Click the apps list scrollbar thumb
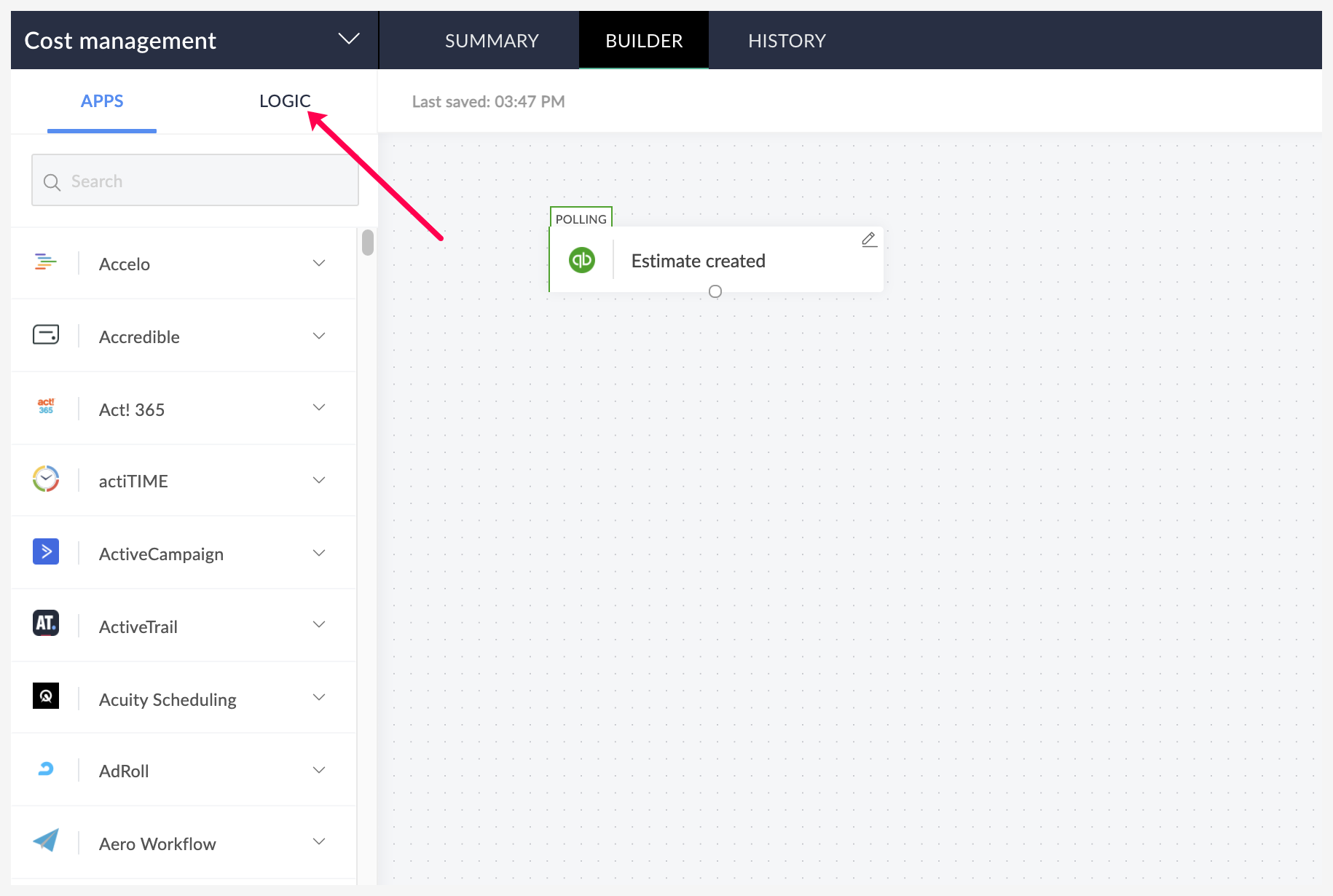The height and width of the screenshot is (896, 1333). (x=368, y=243)
